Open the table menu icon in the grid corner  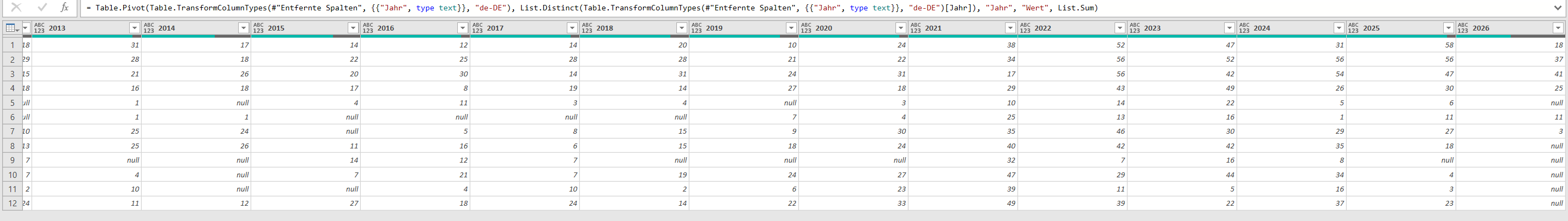point(11,28)
